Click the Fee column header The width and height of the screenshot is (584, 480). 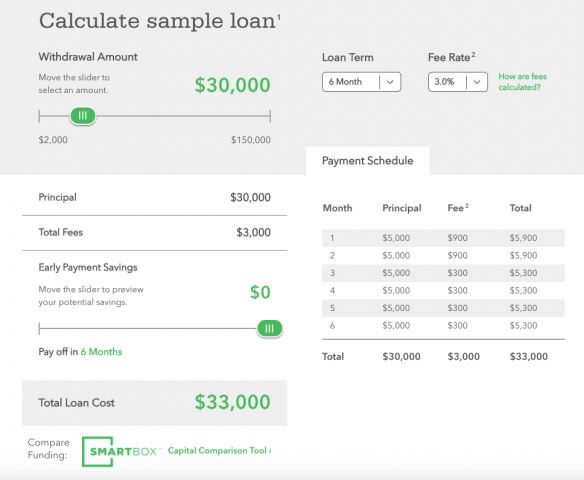(x=458, y=208)
